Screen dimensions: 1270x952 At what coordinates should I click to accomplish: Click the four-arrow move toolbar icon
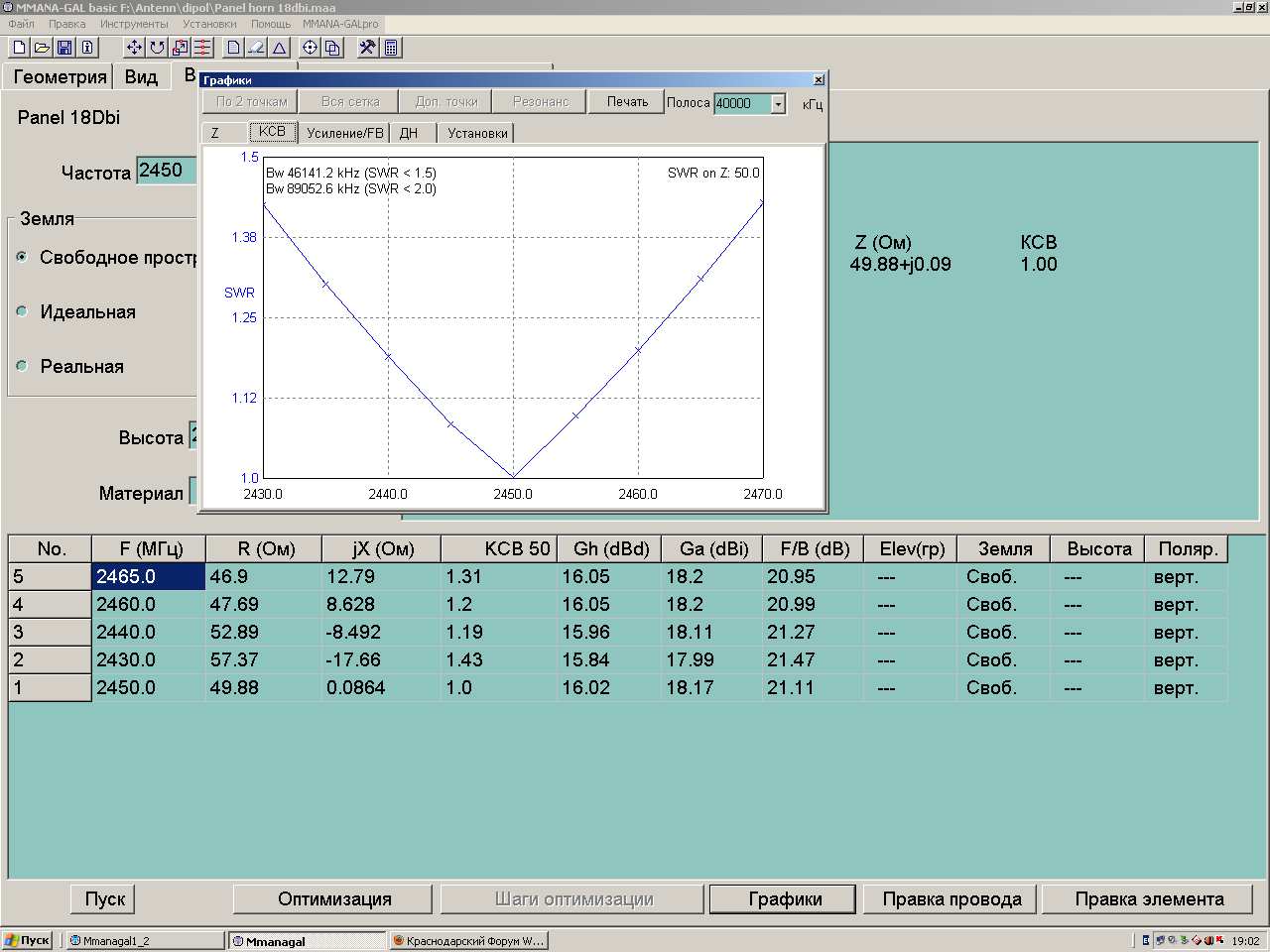pos(134,48)
